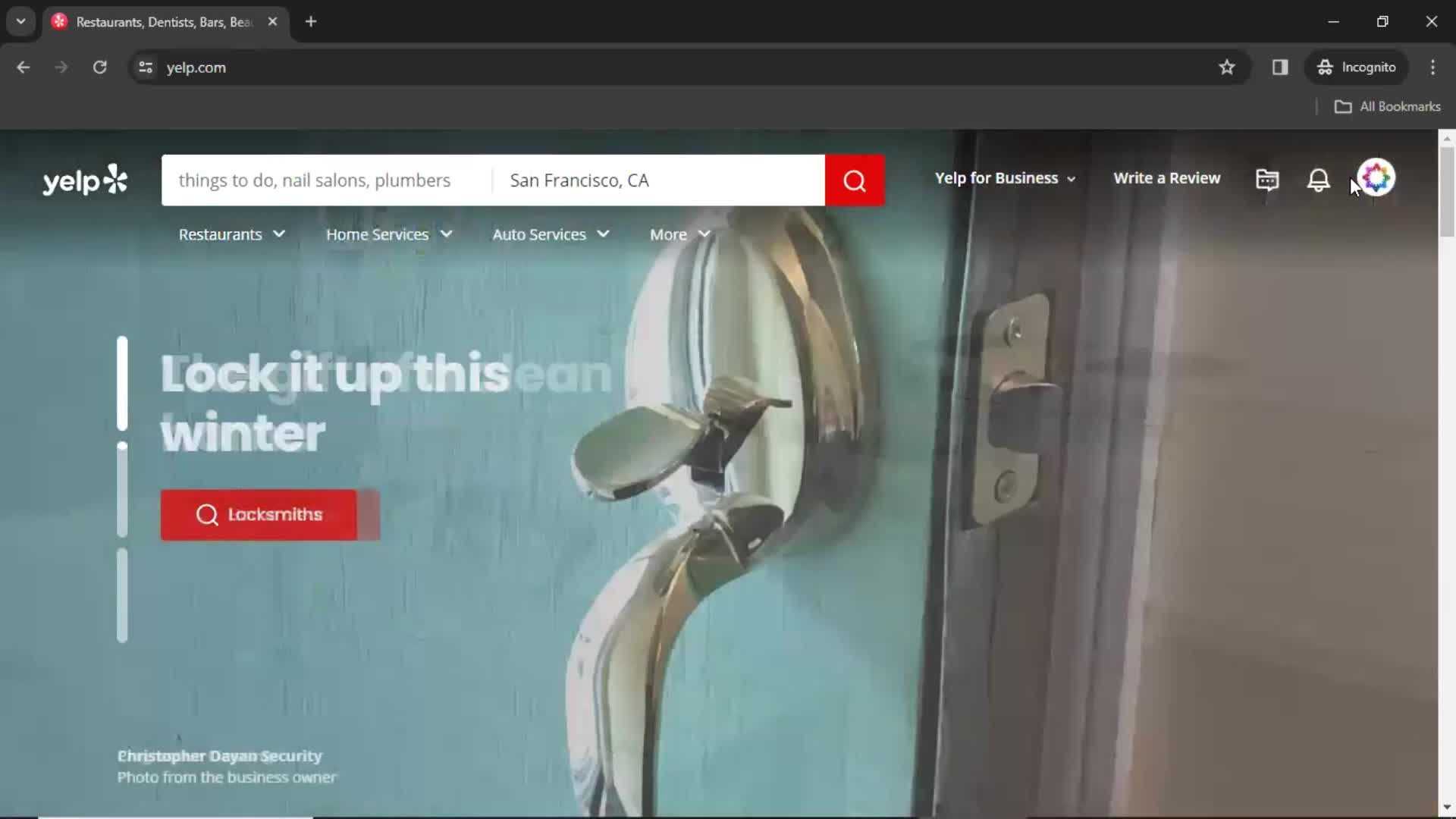The width and height of the screenshot is (1456, 819).
Task: Click the search input field
Action: click(328, 180)
